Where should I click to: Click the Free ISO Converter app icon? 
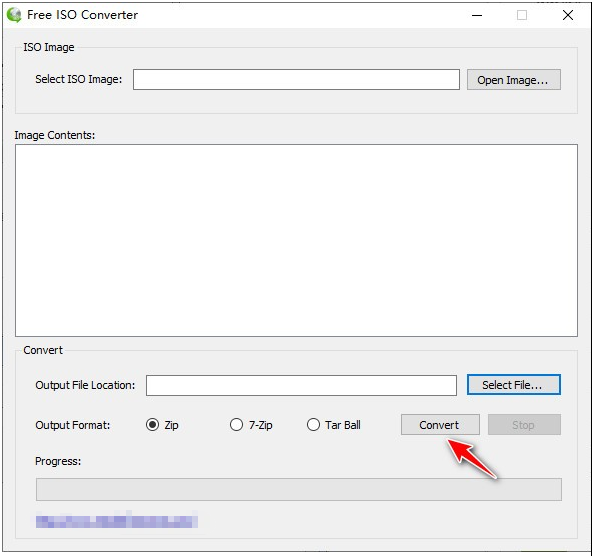pyautogui.click(x=14, y=15)
